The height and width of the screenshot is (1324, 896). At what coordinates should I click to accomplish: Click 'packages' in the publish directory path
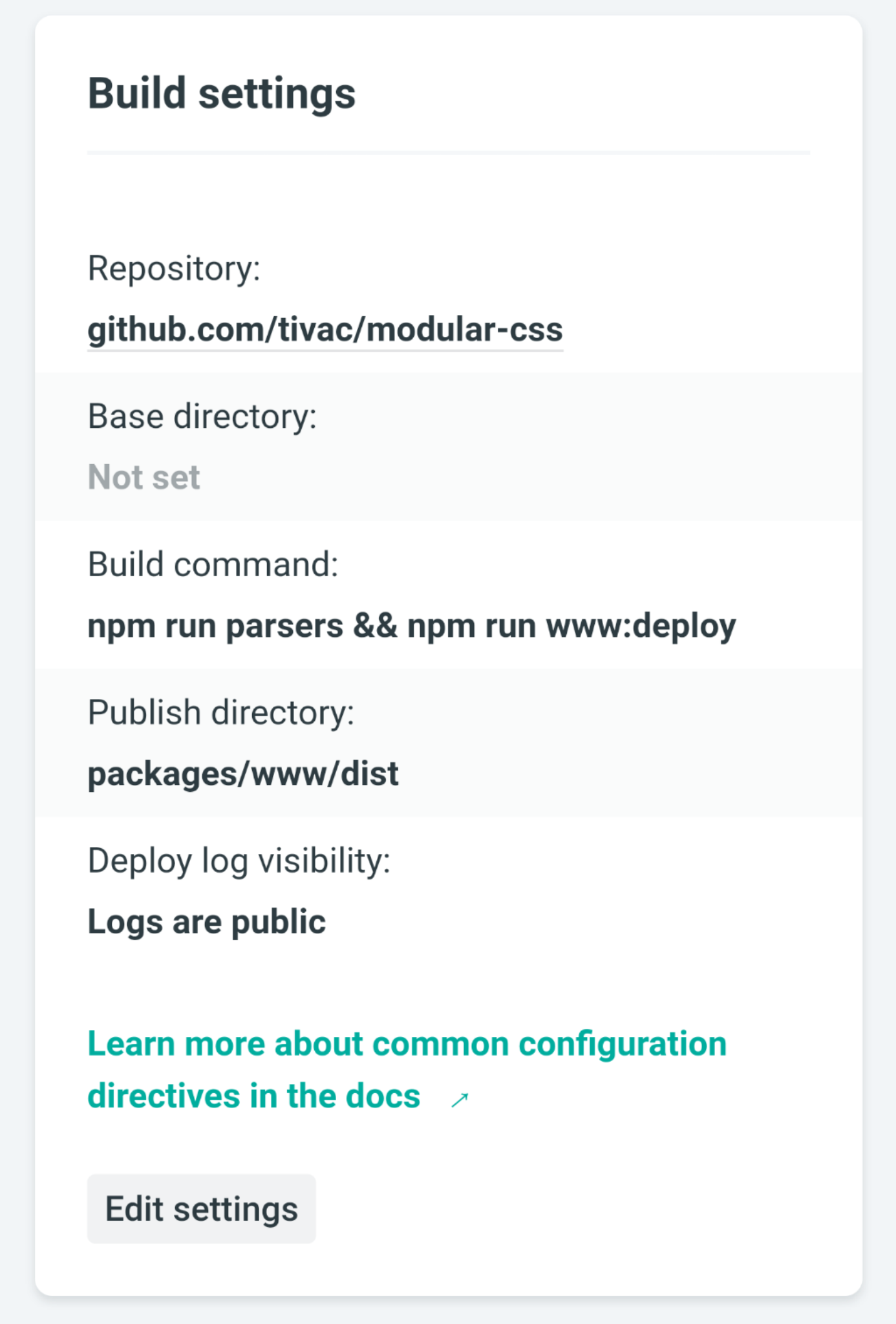(x=160, y=774)
